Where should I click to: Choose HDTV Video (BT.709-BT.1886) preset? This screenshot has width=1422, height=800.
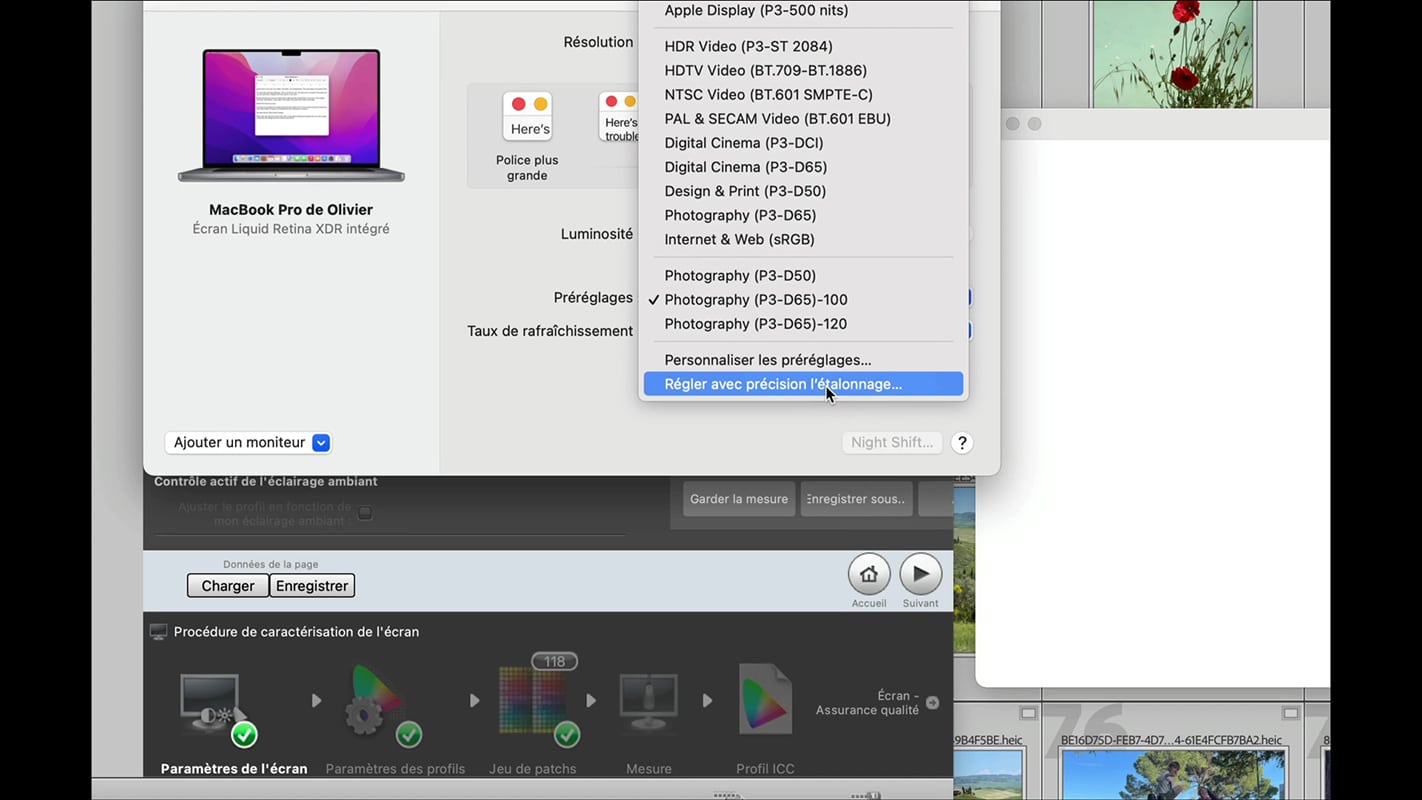coord(803,70)
